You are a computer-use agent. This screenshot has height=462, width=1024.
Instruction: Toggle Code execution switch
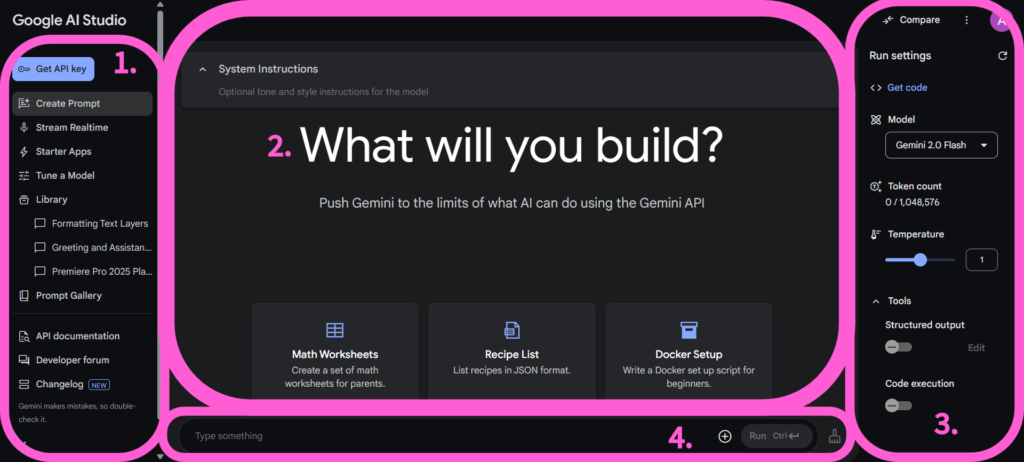pos(898,406)
